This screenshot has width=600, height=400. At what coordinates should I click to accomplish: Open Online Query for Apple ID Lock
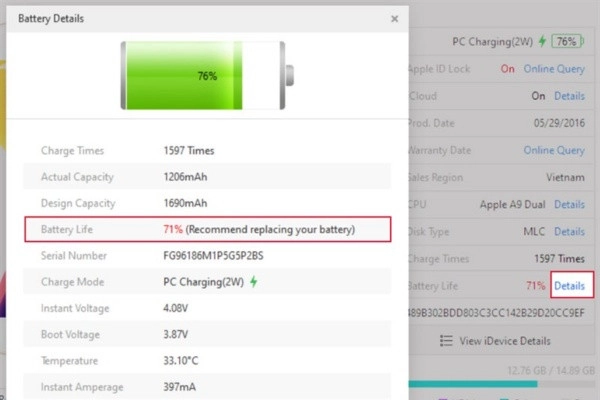coord(555,69)
